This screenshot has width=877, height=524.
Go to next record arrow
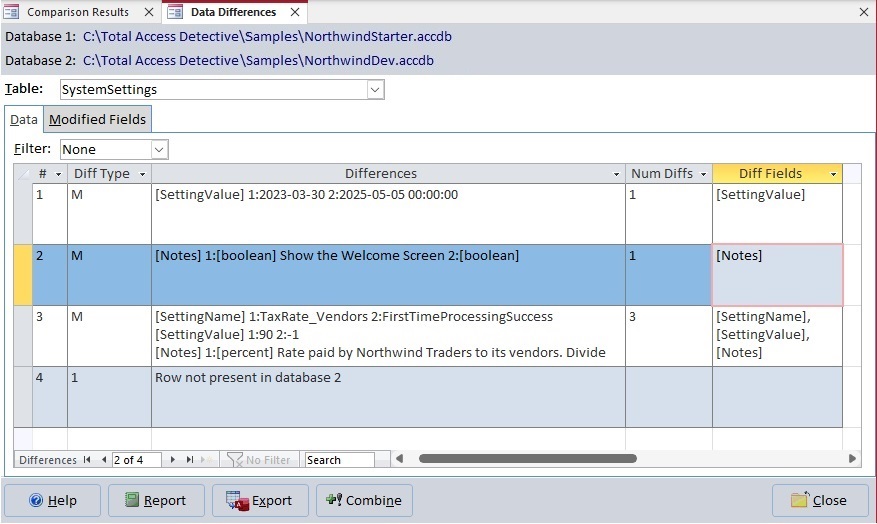coord(173,460)
